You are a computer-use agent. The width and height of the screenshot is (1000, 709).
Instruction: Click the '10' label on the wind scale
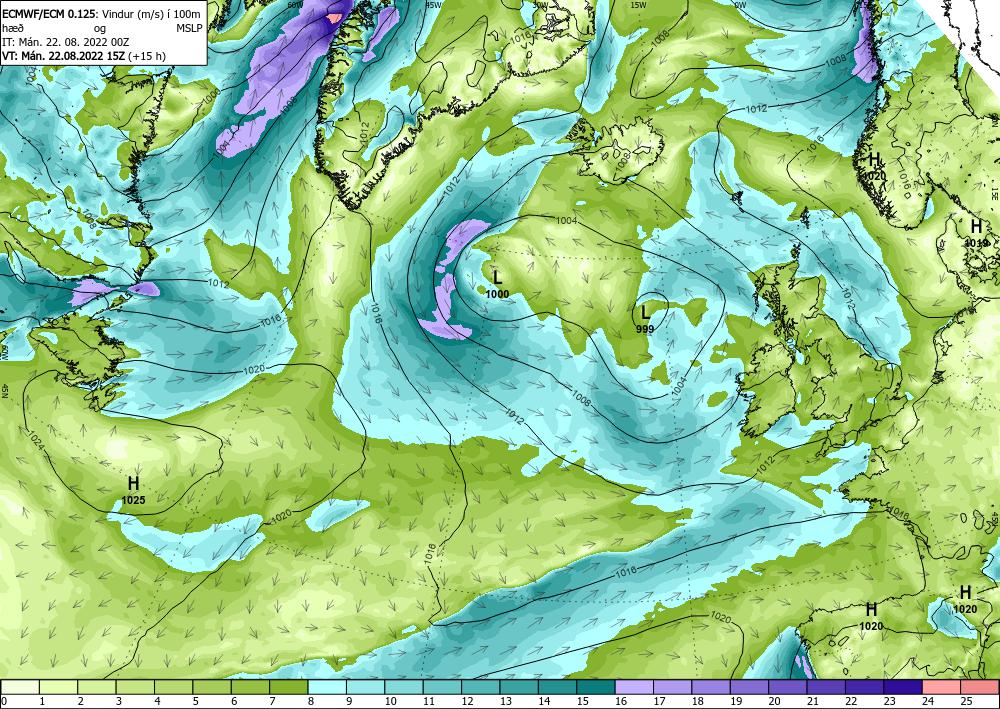(x=390, y=702)
